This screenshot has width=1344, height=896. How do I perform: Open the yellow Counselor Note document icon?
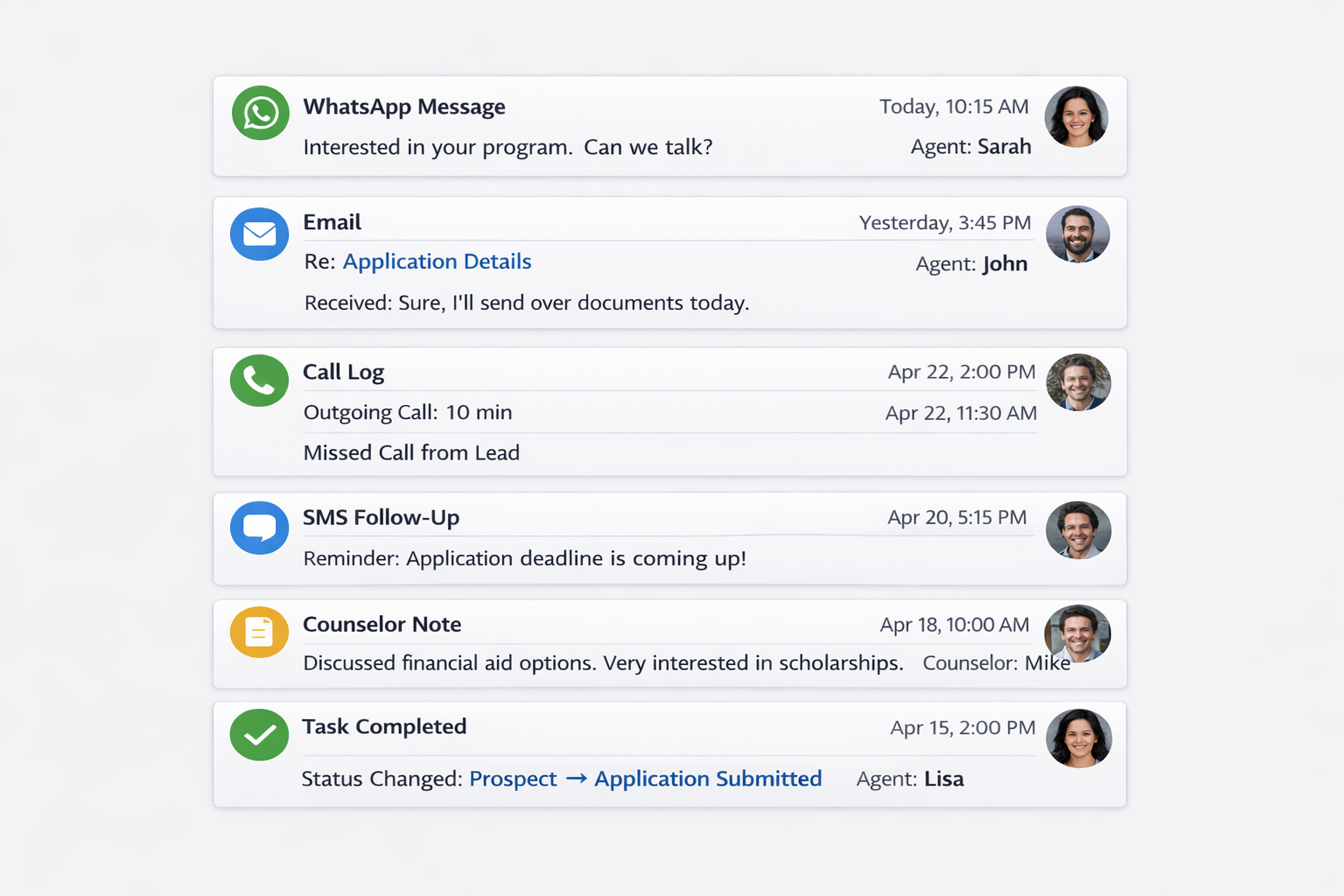tap(259, 631)
